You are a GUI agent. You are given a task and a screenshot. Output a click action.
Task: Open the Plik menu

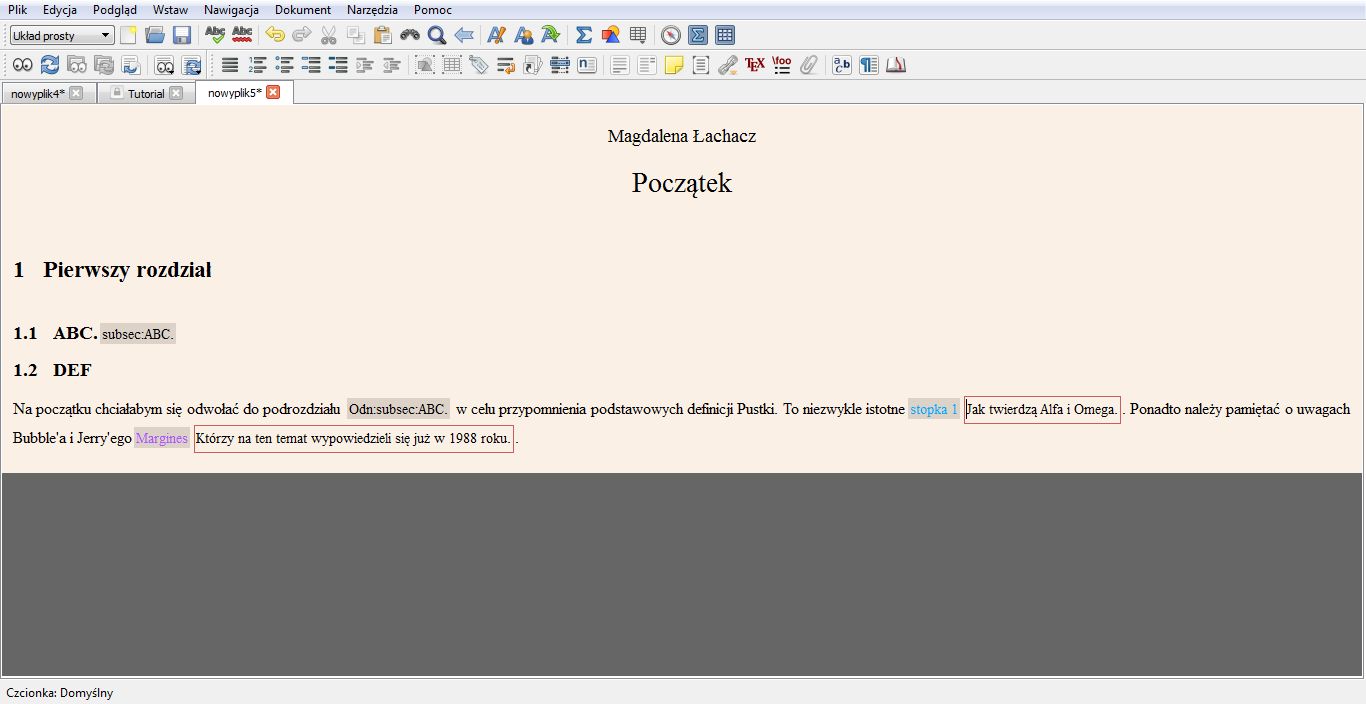coord(16,10)
